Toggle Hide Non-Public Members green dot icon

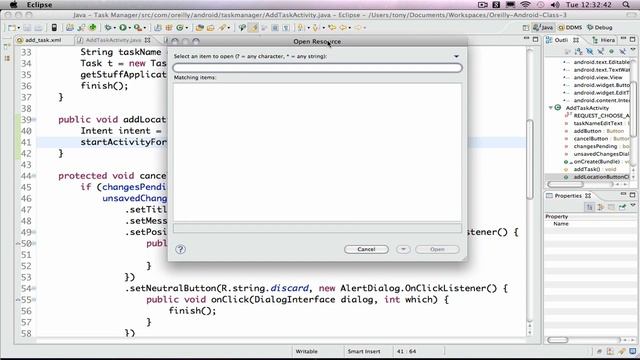[x=611, y=51]
